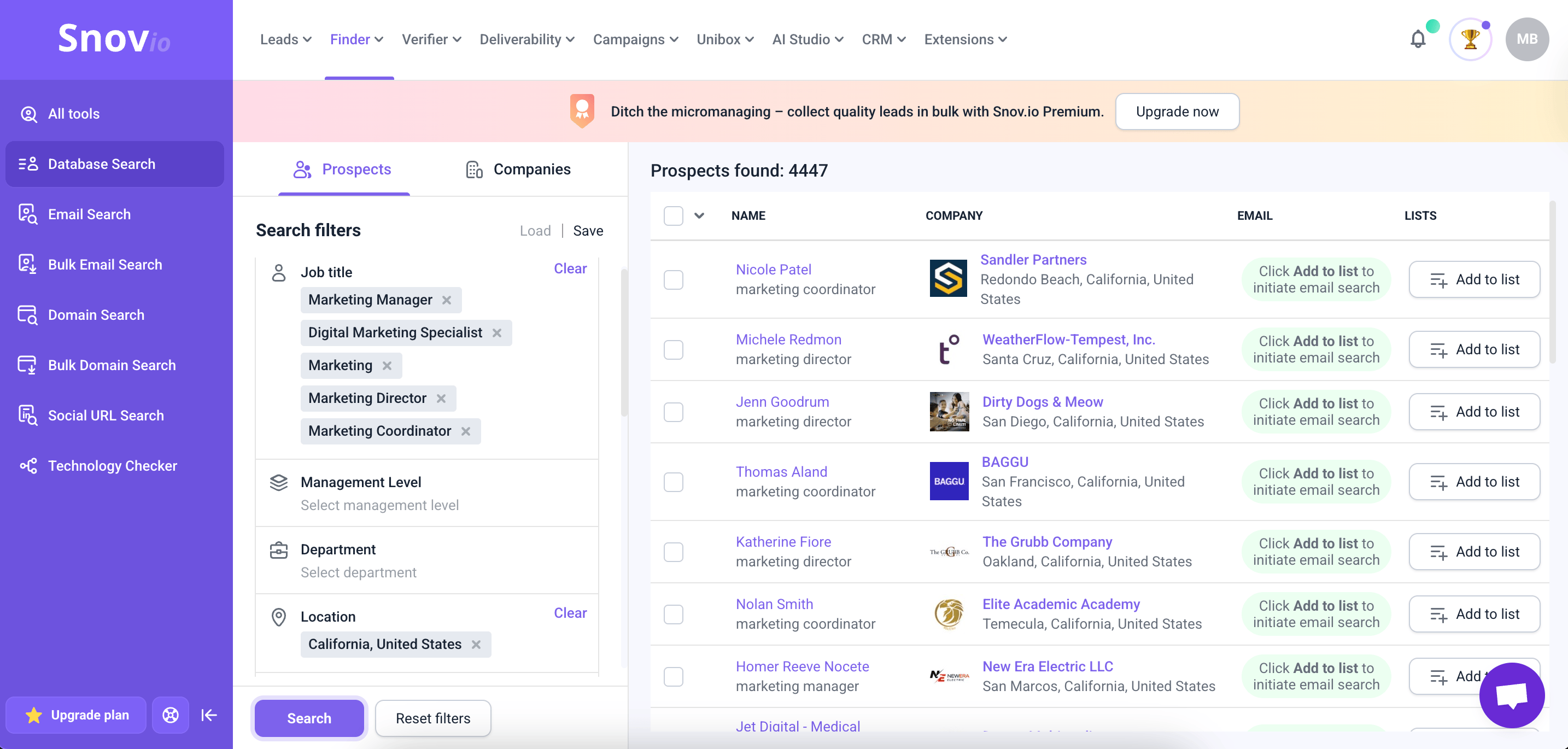Open the WeatherFlow-Tempest, Inc. company link
Screen dimensions: 1568x749
pos(1068,340)
